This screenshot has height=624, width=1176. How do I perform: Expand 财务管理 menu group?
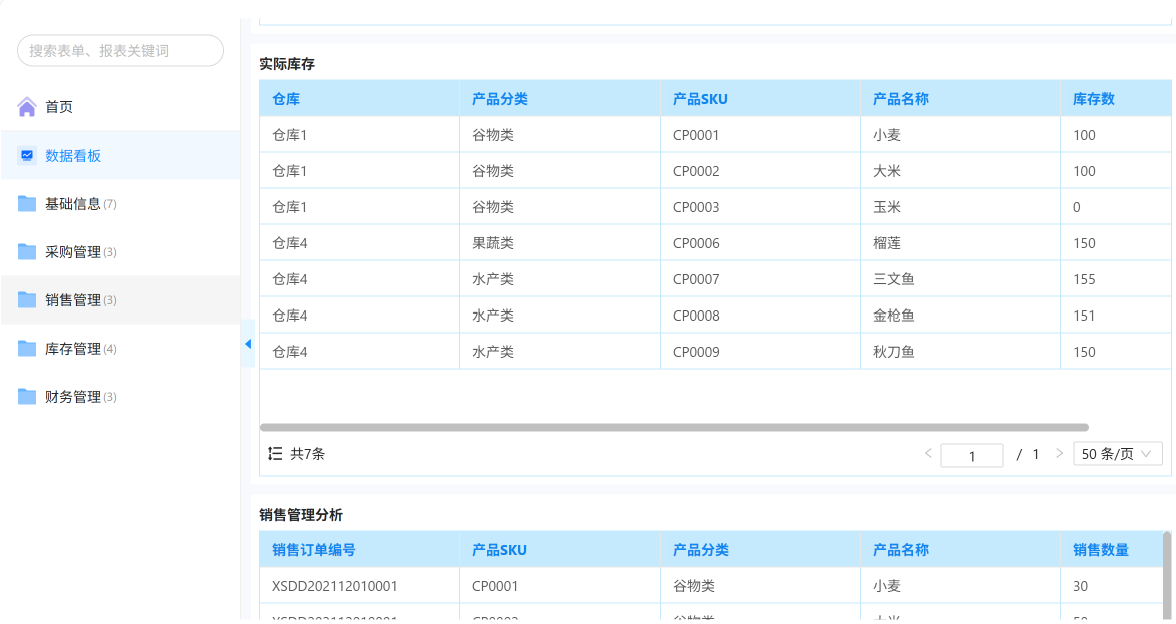coord(120,396)
